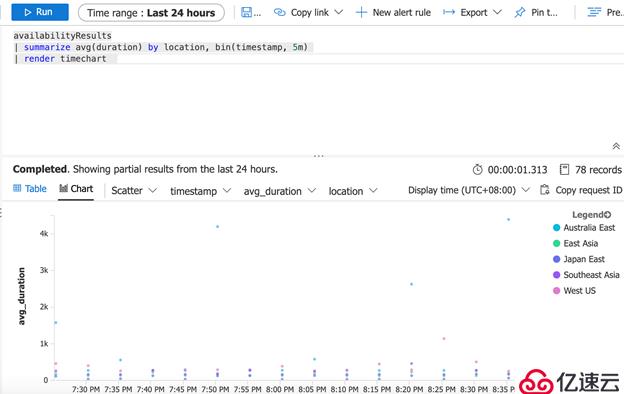
Task: Click in the query editor on availabilityResults line
Action: [x=62, y=36]
